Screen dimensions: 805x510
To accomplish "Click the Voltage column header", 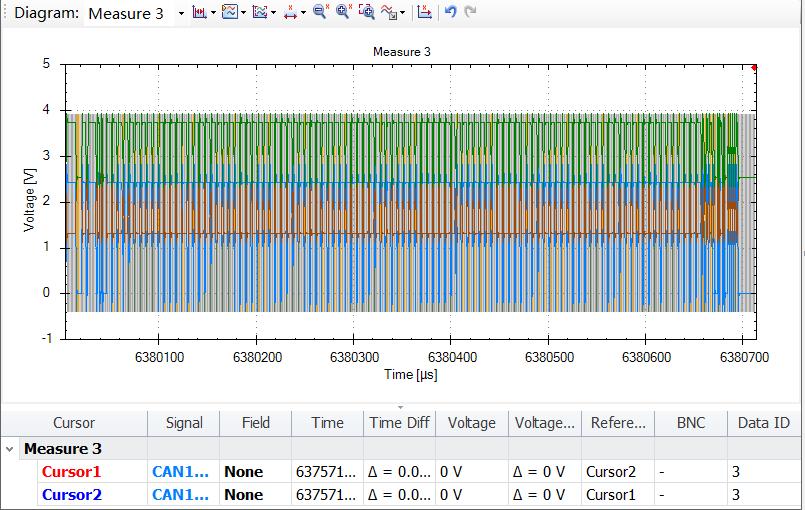I will coord(471,423).
